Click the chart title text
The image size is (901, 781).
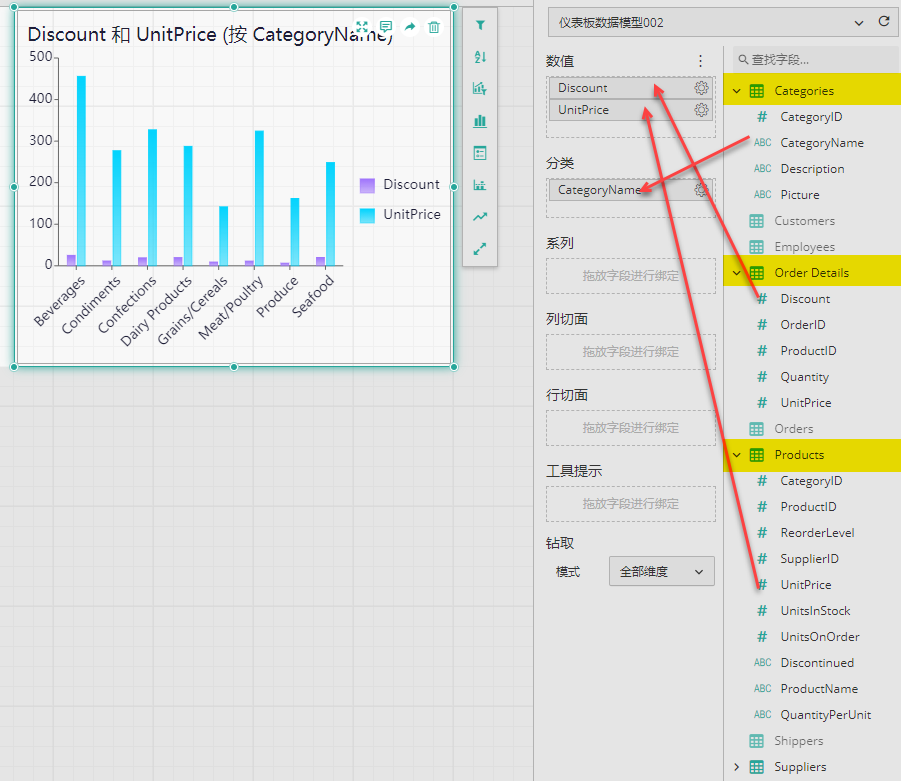210,34
